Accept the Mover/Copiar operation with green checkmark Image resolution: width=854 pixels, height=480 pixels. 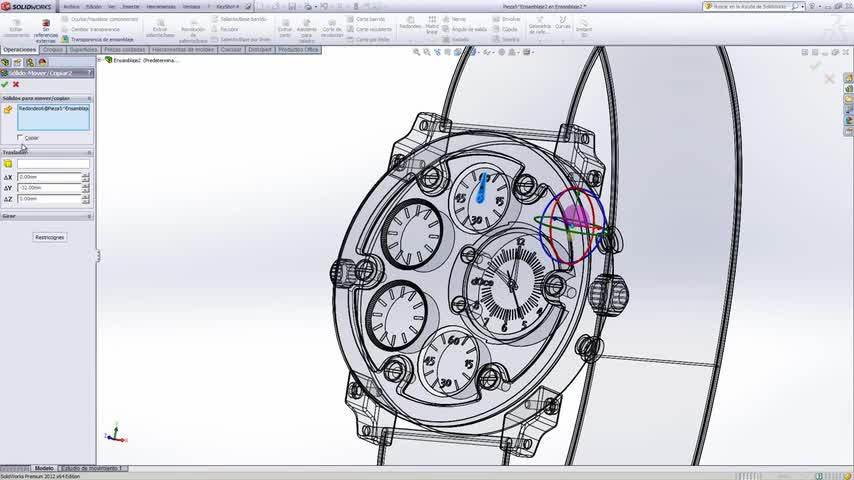click(x=5, y=84)
